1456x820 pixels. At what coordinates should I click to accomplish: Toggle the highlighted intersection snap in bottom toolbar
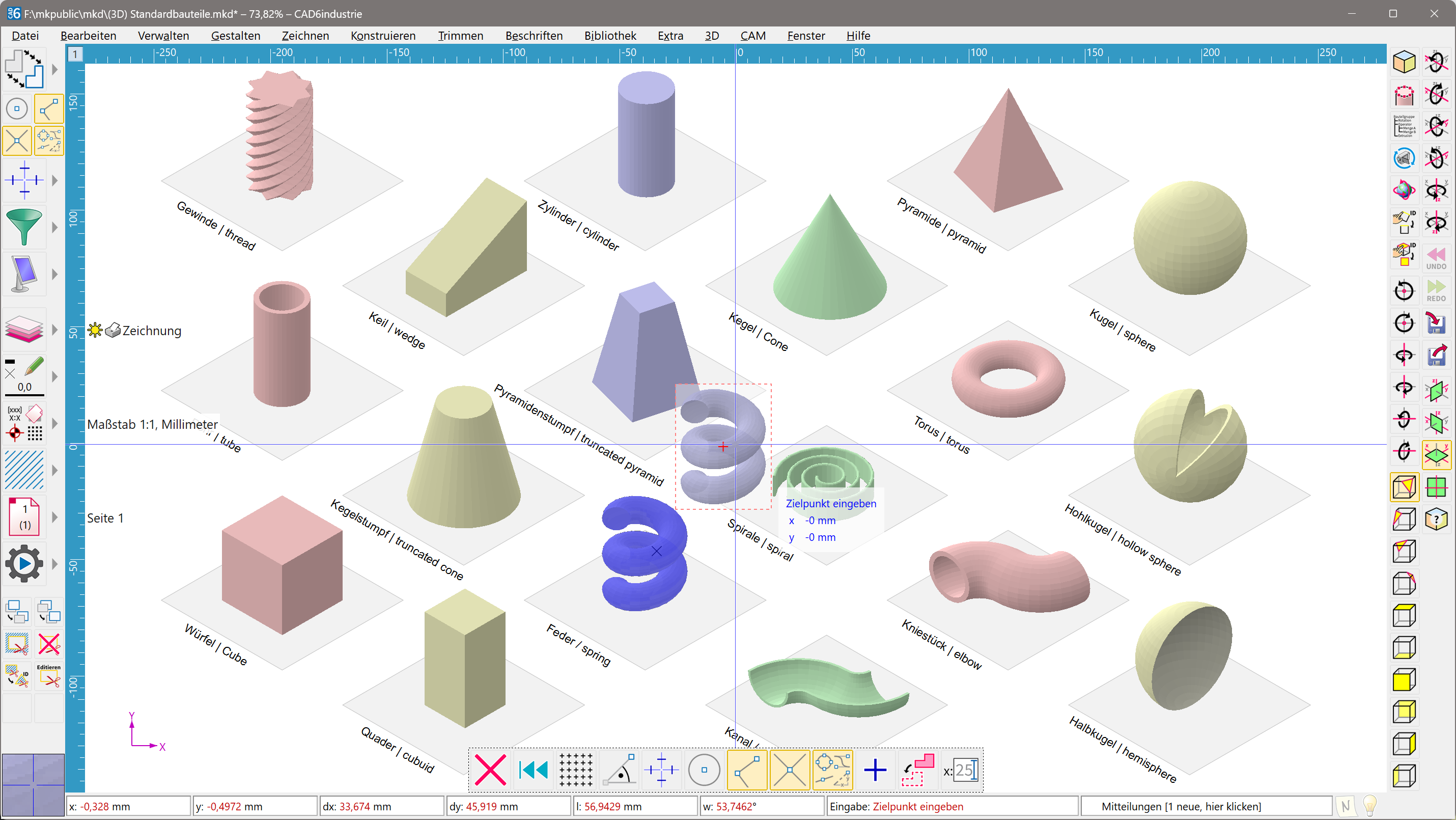click(790, 770)
